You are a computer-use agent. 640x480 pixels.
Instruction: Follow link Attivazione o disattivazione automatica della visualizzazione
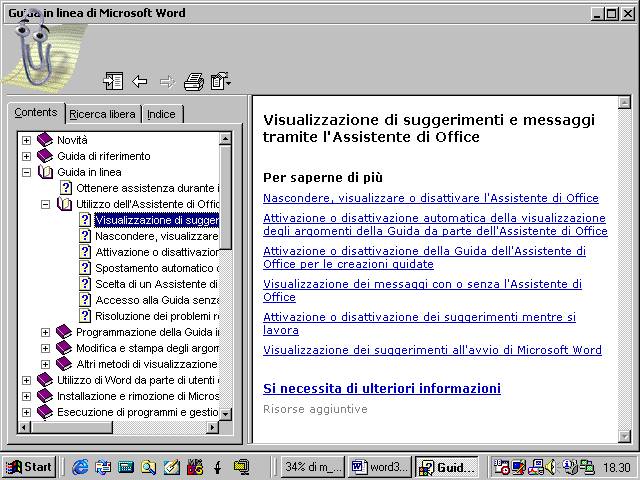(435, 224)
